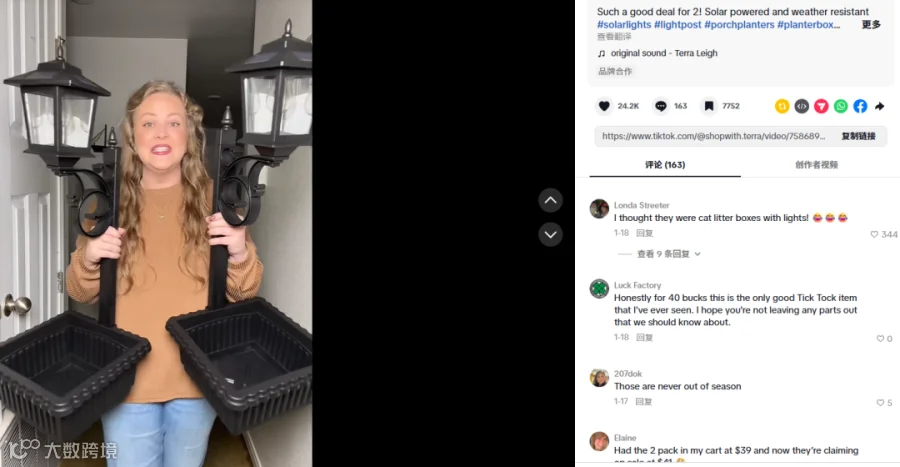
Task: Expand the full caption with 更多
Action: [x=871, y=25]
